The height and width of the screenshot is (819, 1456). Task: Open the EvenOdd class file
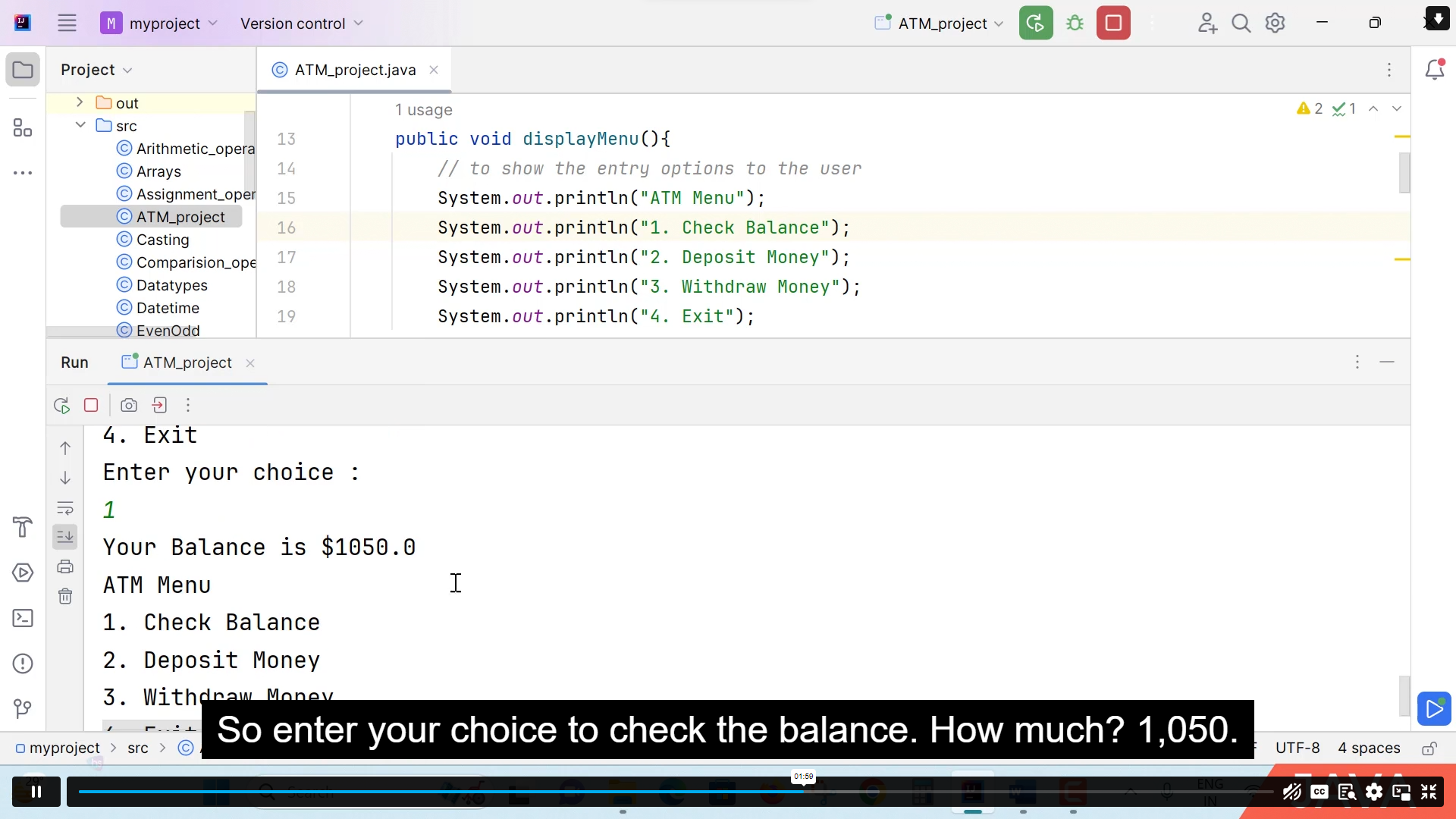click(x=168, y=331)
